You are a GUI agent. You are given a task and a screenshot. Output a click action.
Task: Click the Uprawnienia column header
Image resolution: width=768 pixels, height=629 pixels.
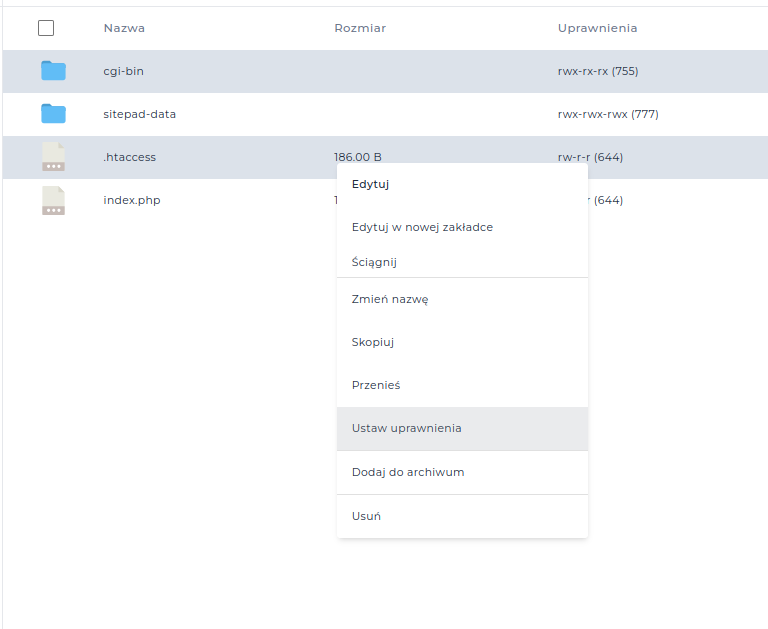[x=597, y=28]
